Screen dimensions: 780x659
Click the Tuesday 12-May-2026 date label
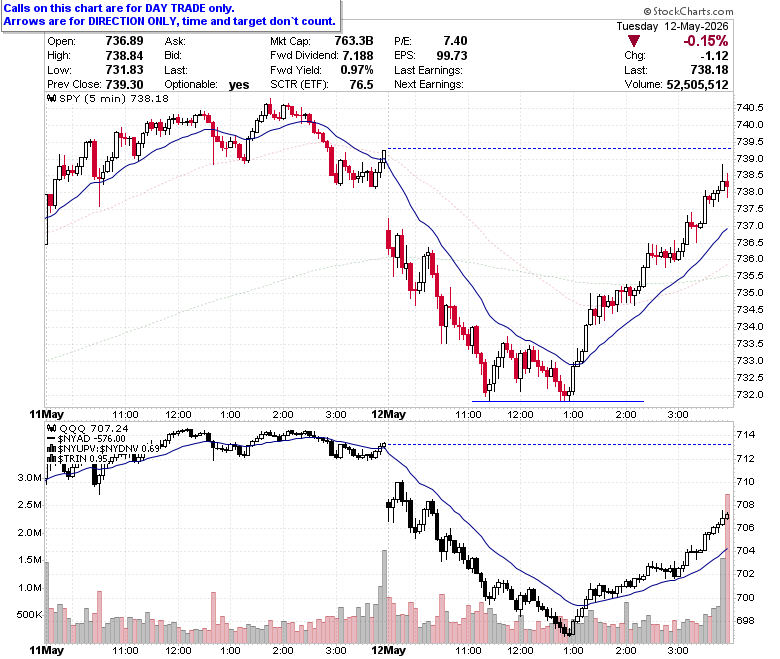[672, 26]
